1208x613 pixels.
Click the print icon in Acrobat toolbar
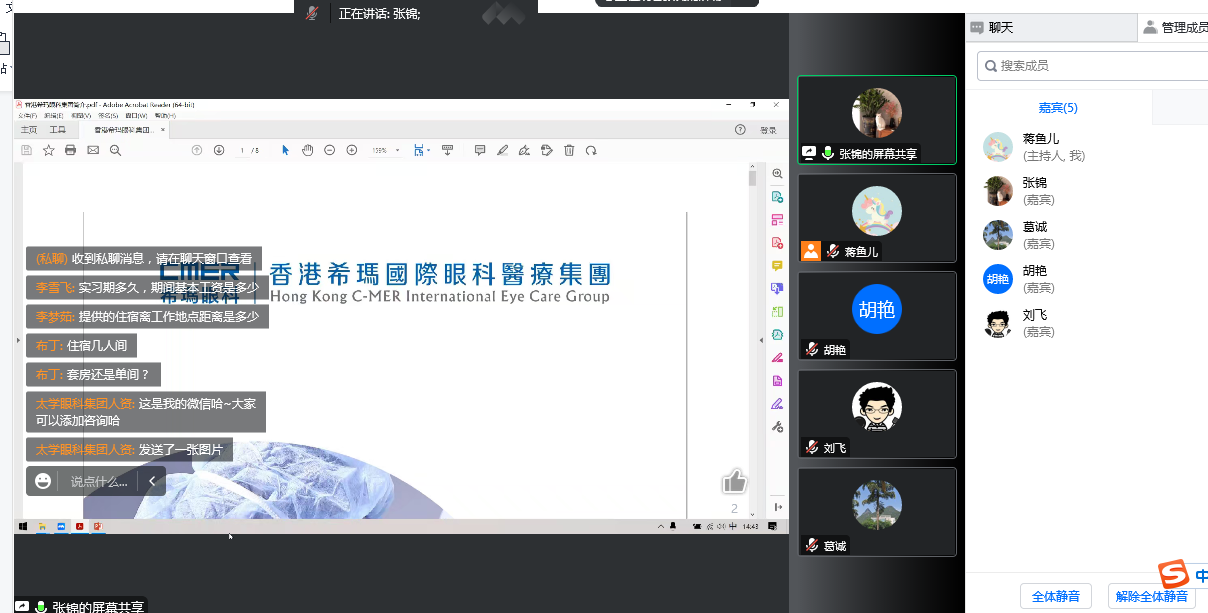(70, 150)
